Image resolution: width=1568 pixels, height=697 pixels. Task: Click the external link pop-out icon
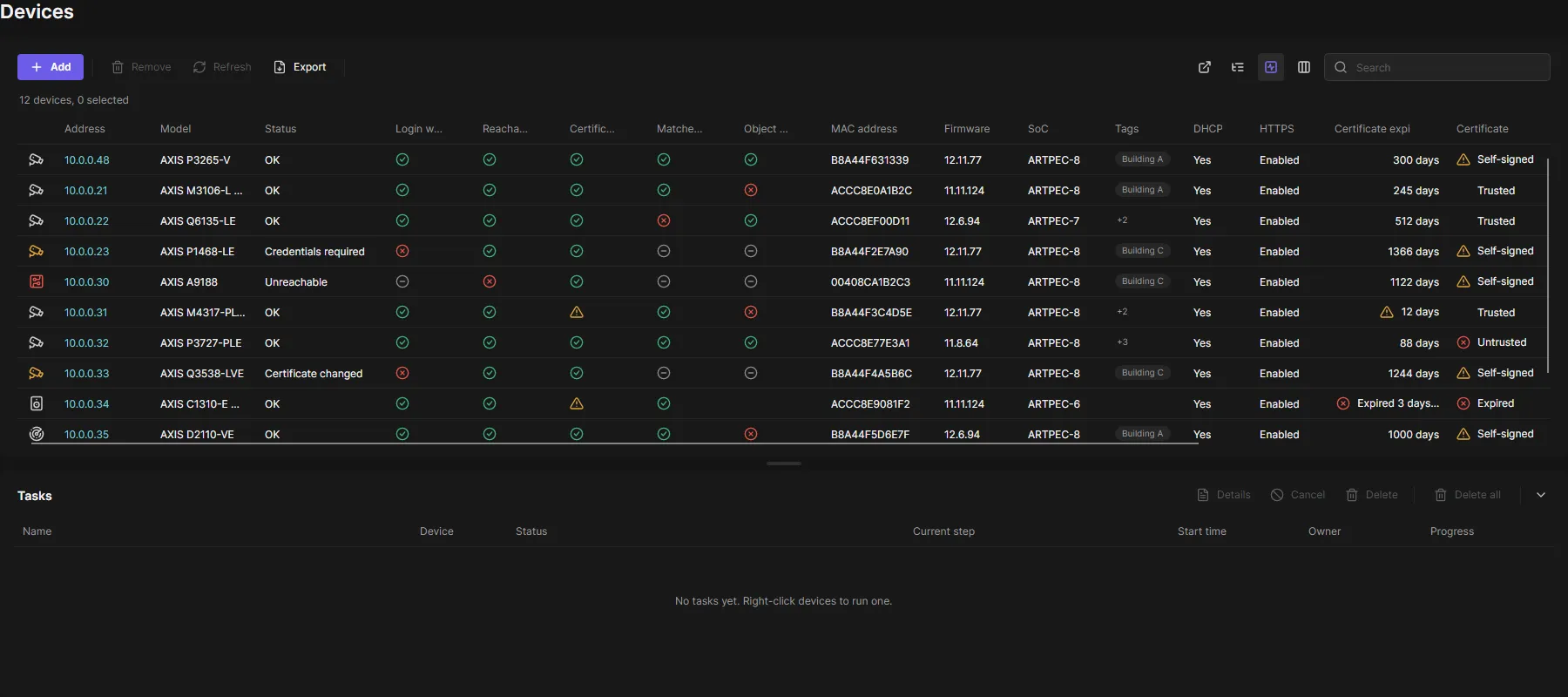pos(1205,67)
